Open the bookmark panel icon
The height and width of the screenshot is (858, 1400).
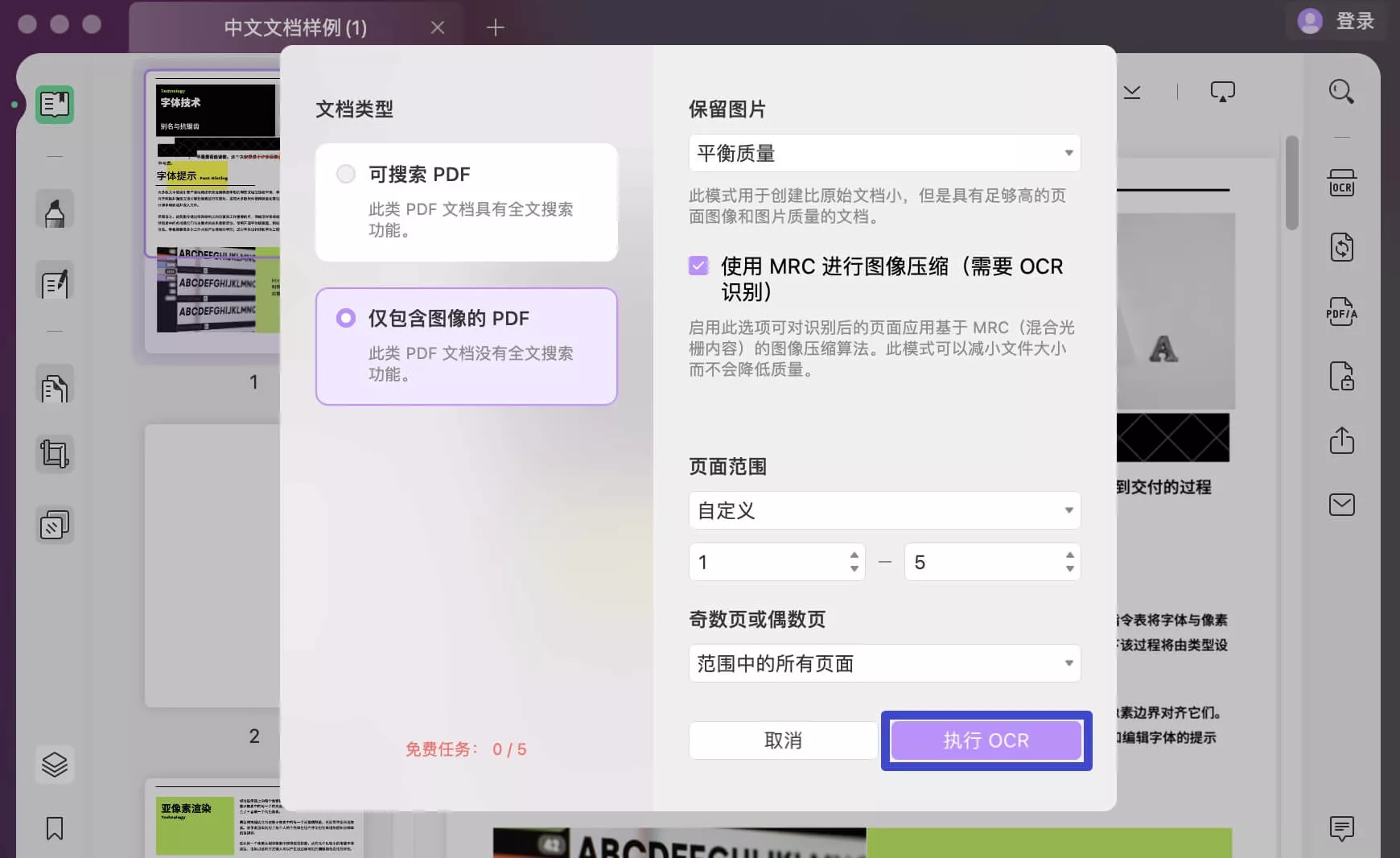(55, 828)
